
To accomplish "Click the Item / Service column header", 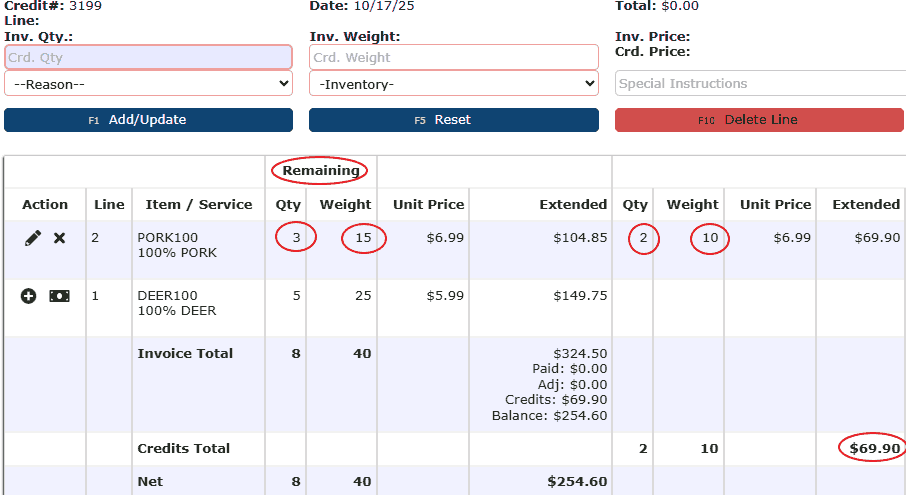I will [x=198, y=205].
